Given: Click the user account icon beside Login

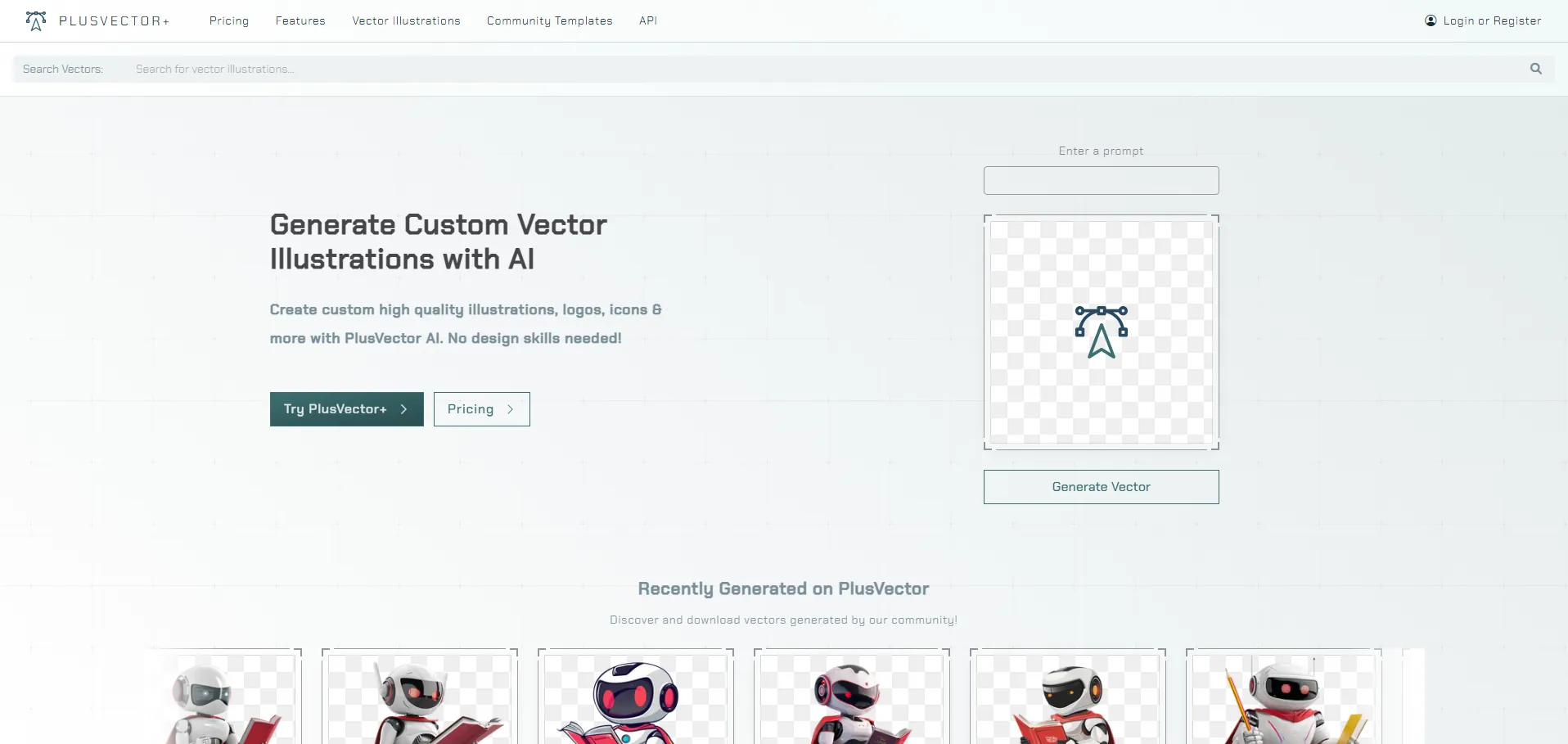Looking at the screenshot, I should tap(1431, 20).
